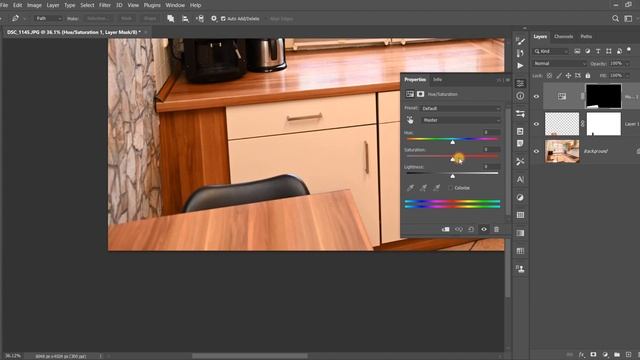Open the Path mode dropdown

tap(48, 18)
